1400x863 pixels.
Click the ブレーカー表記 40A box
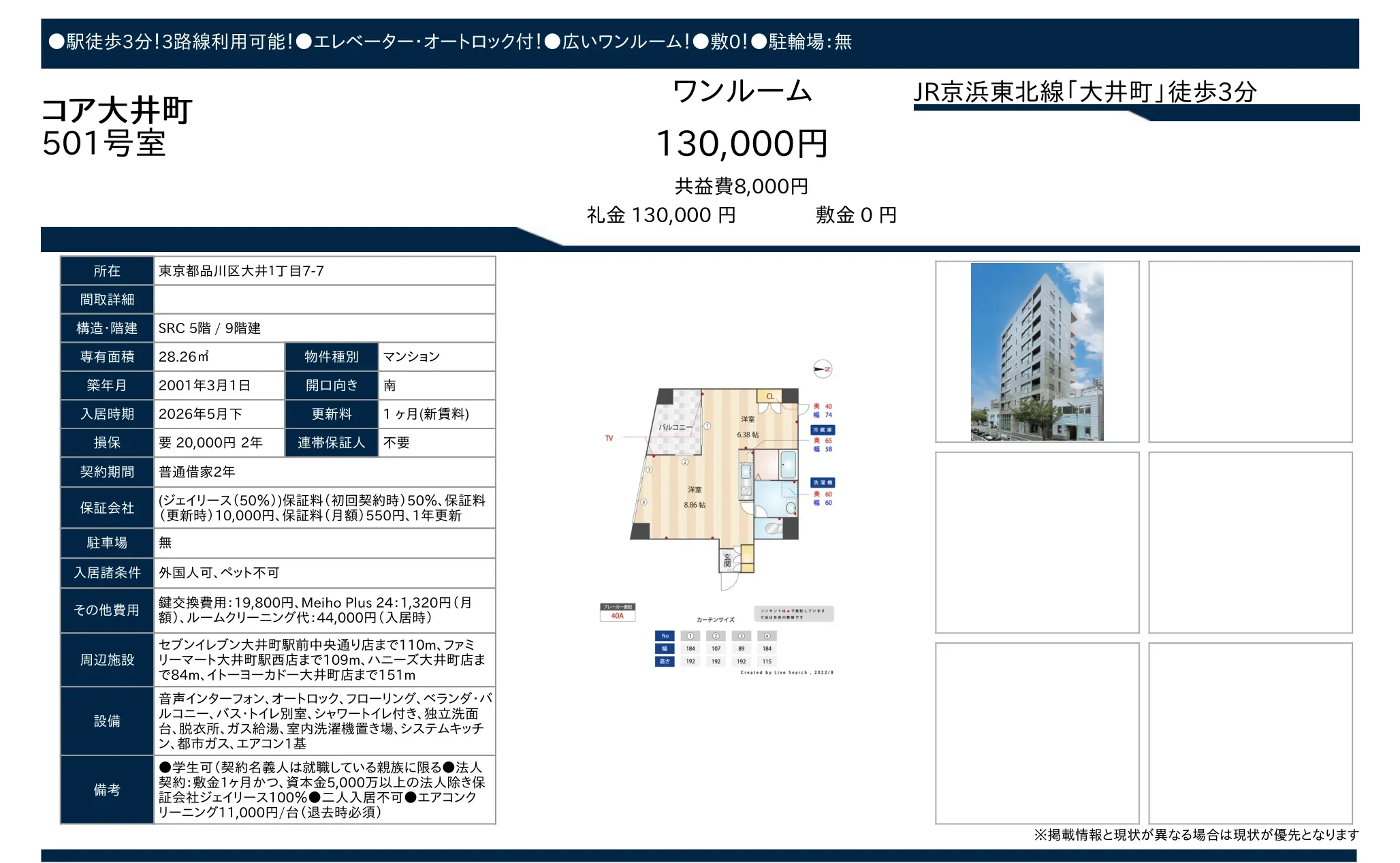pyautogui.click(x=617, y=612)
